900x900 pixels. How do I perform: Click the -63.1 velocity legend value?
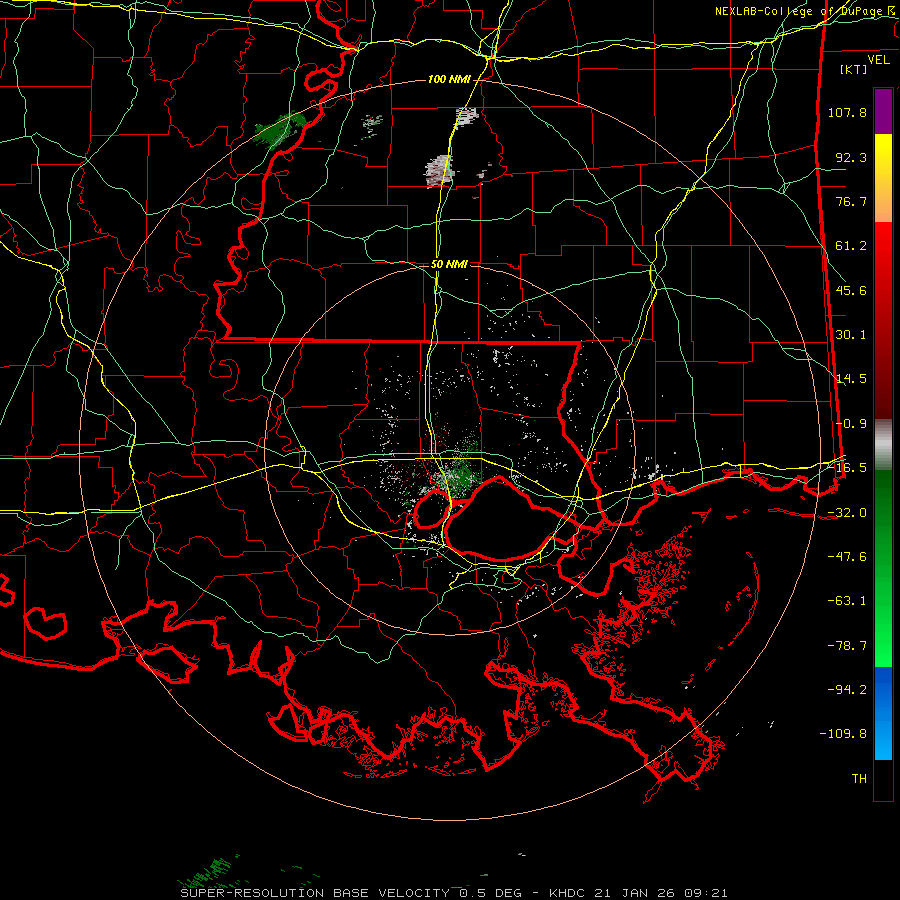(x=847, y=601)
